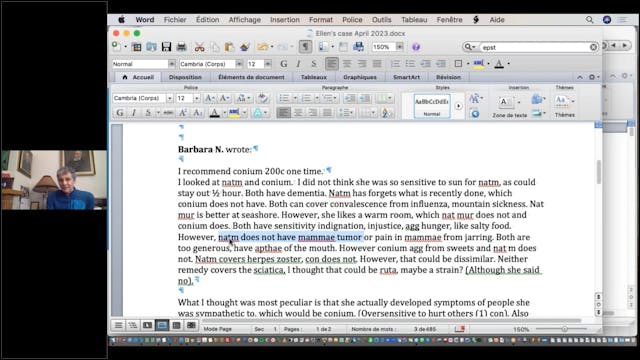Screen dimensions: 640x360
Task: Select the Normal style thumbnail
Action: (x=432, y=106)
